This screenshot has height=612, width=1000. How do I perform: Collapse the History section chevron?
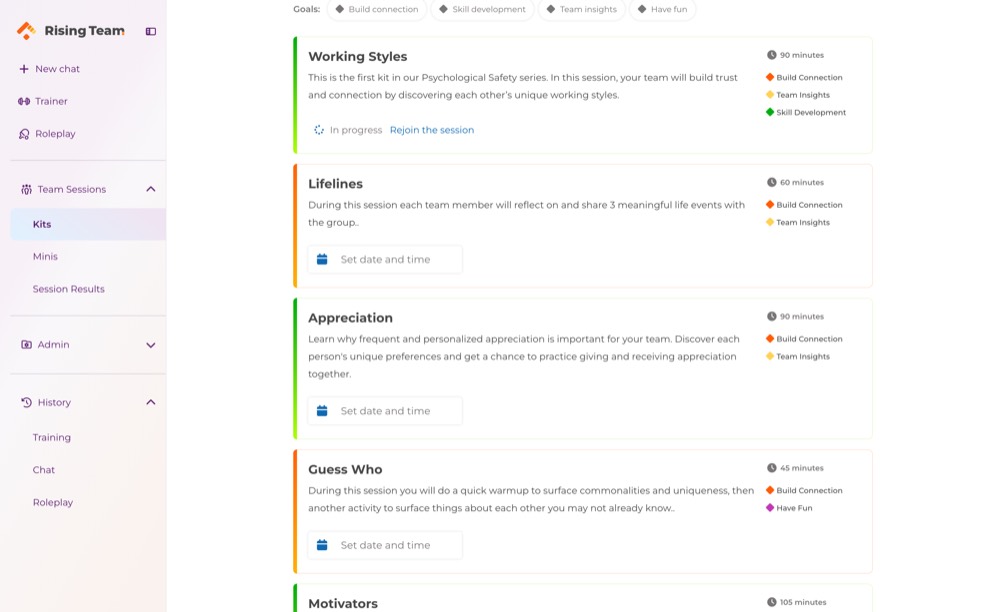[x=151, y=402]
